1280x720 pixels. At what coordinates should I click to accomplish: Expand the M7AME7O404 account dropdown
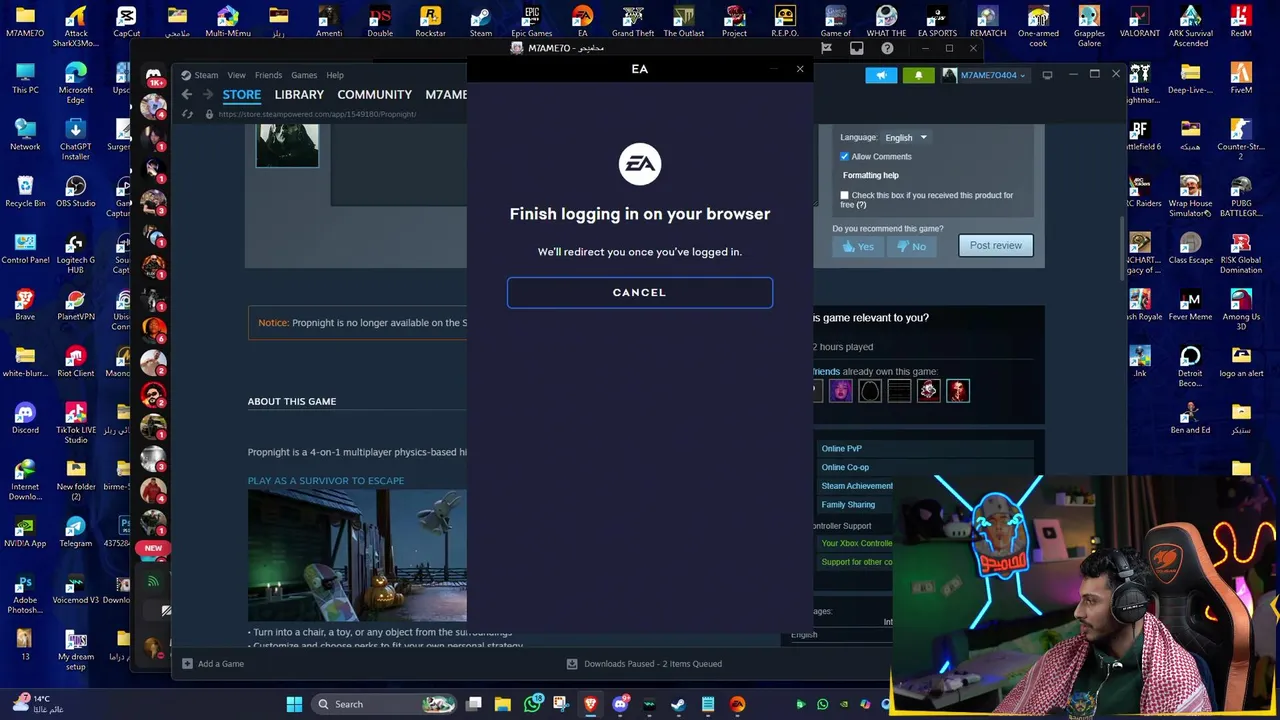pos(985,75)
